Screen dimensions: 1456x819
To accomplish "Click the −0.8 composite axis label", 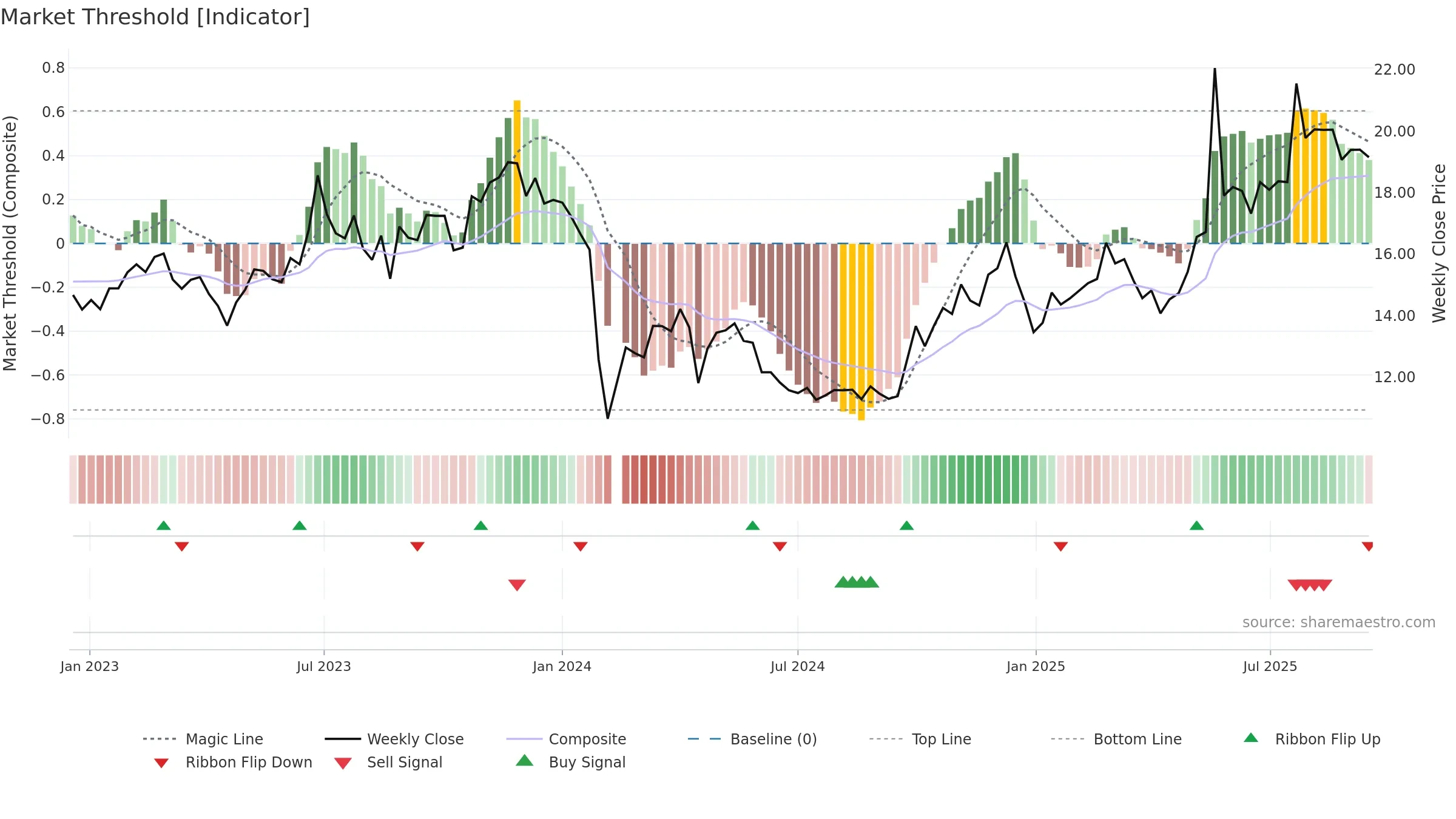I will click(x=48, y=419).
